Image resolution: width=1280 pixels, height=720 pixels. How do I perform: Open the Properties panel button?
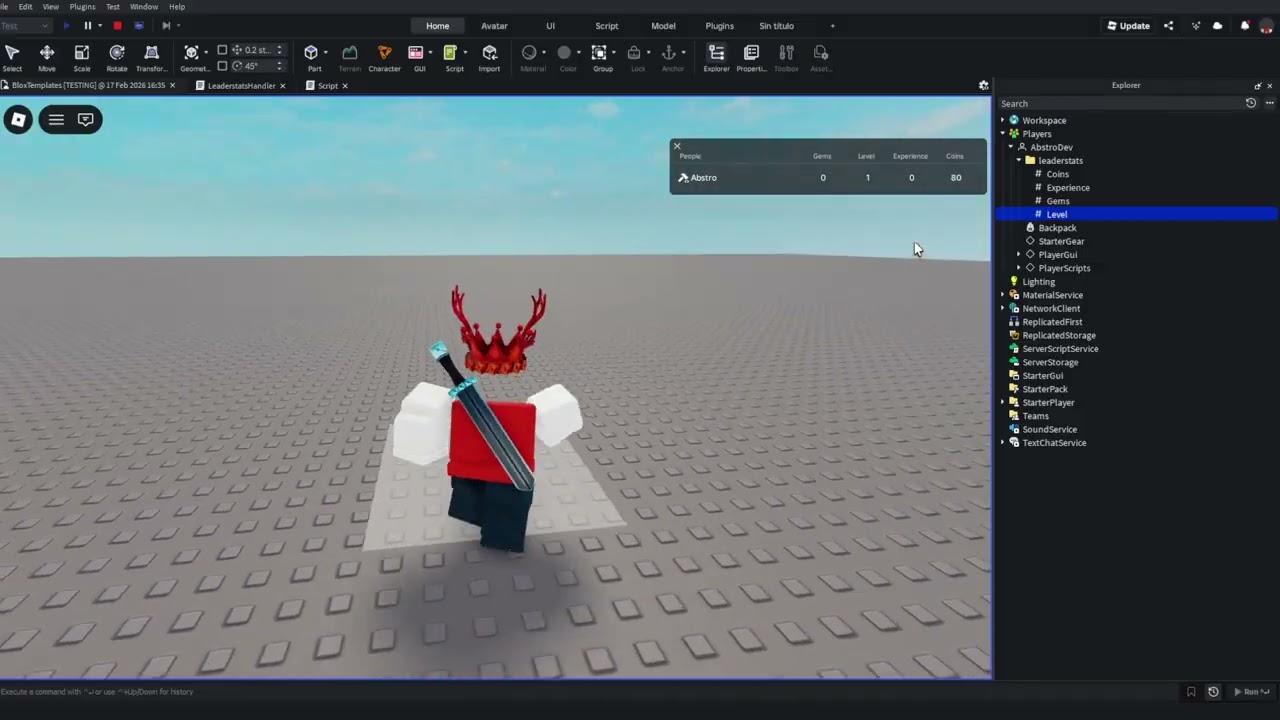pos(751,58)
